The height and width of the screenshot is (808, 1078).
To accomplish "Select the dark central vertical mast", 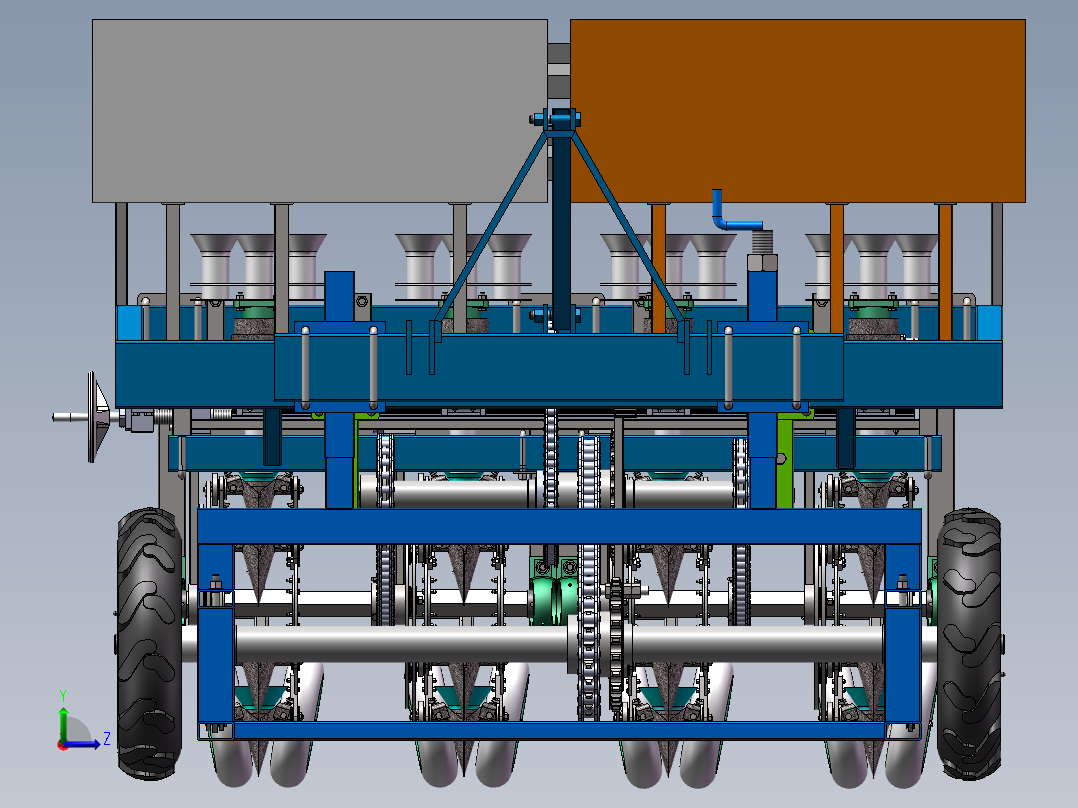I will pos(562,230).
